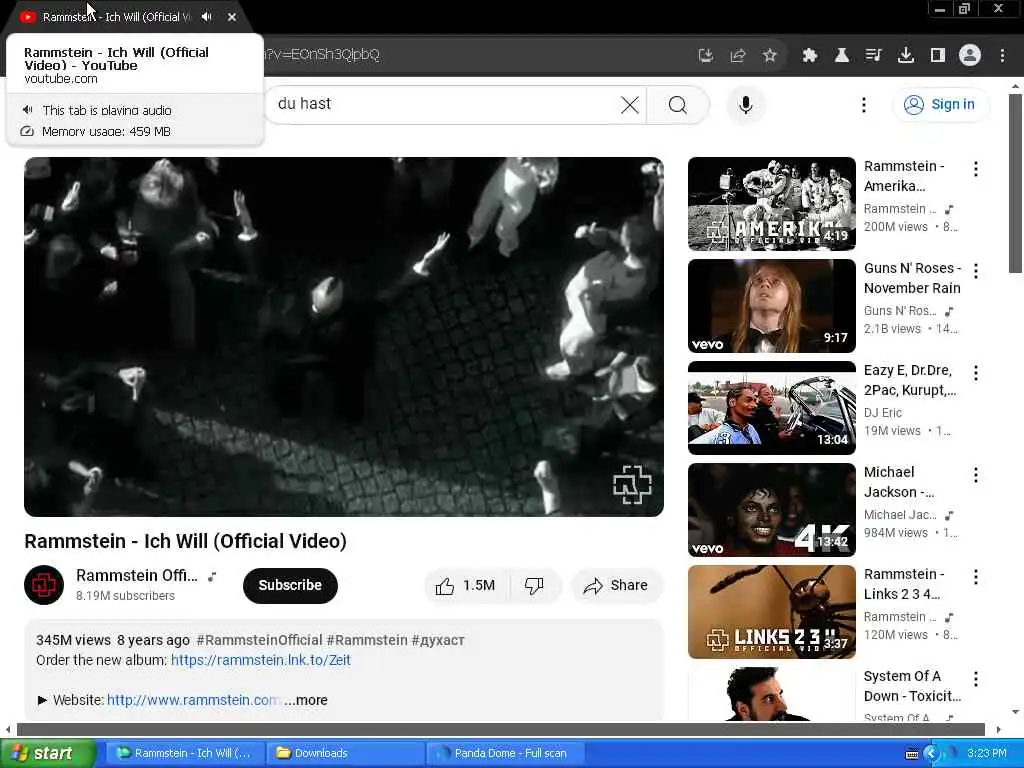Viewport: 1024px width, 768px height.
Task: Click the Ich Will video player
Action: (x=344, y=336)
